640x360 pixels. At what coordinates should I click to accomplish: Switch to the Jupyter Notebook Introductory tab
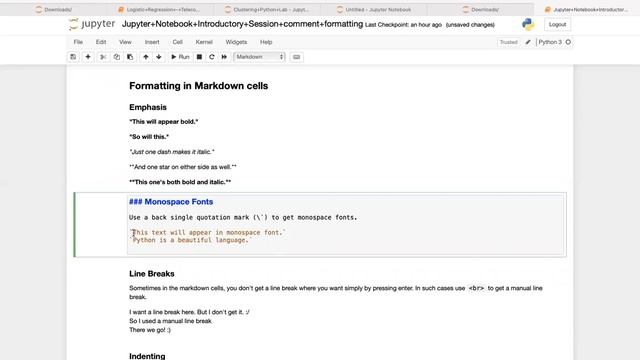point(588,9)
